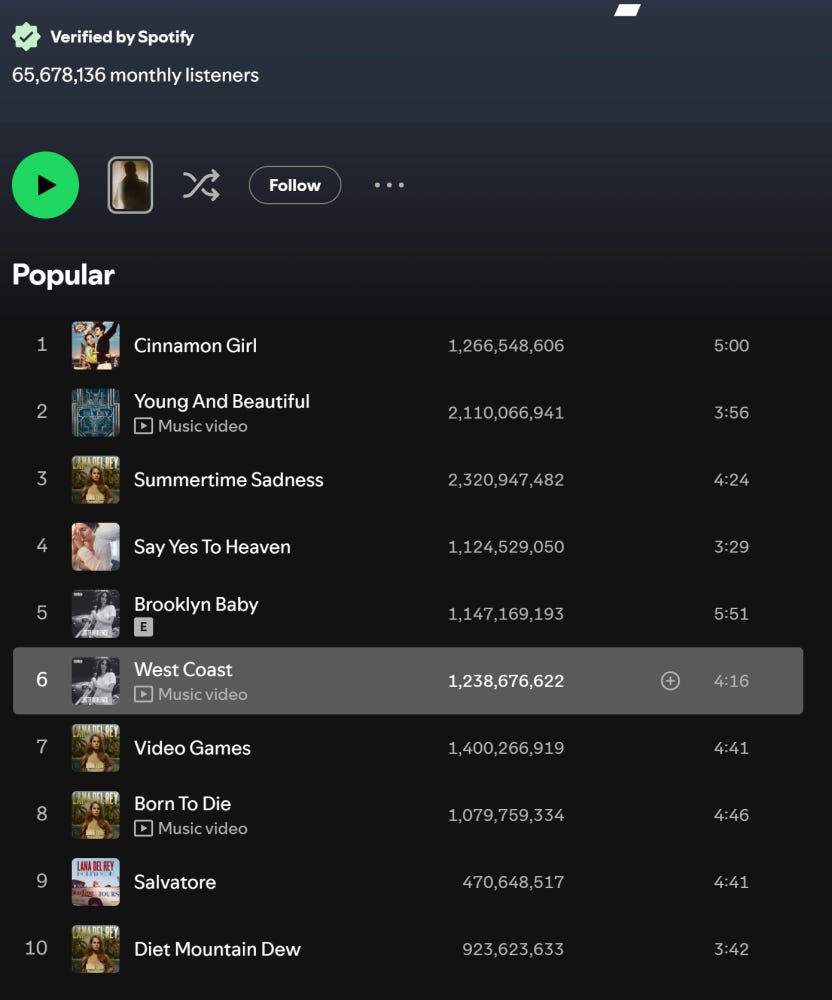
Task: Click track number 1 beside Cinnamon Girl
Action: coord(42,345)
